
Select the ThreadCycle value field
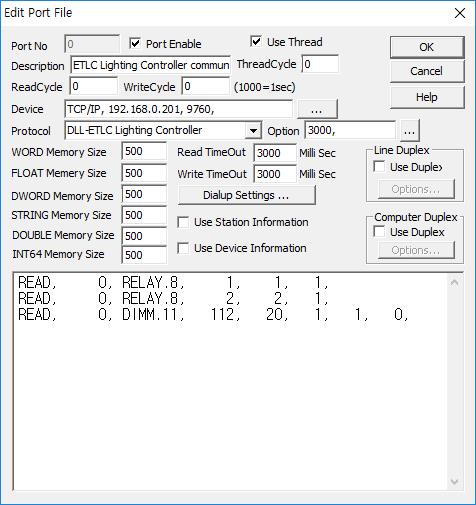click(320, 64)
